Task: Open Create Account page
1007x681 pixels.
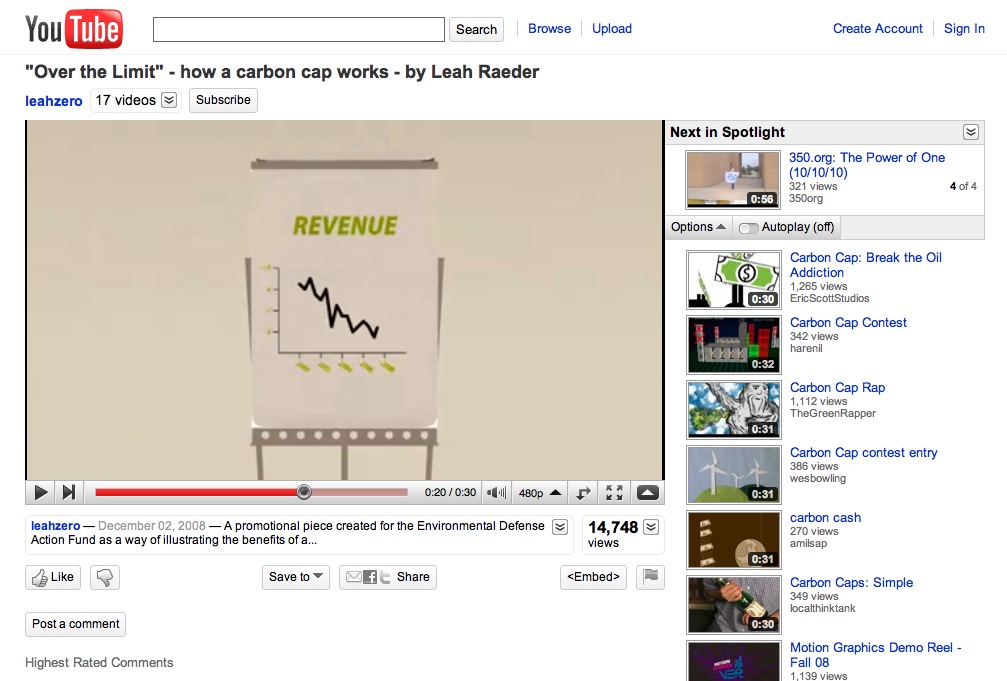Action: pos(877,28)
